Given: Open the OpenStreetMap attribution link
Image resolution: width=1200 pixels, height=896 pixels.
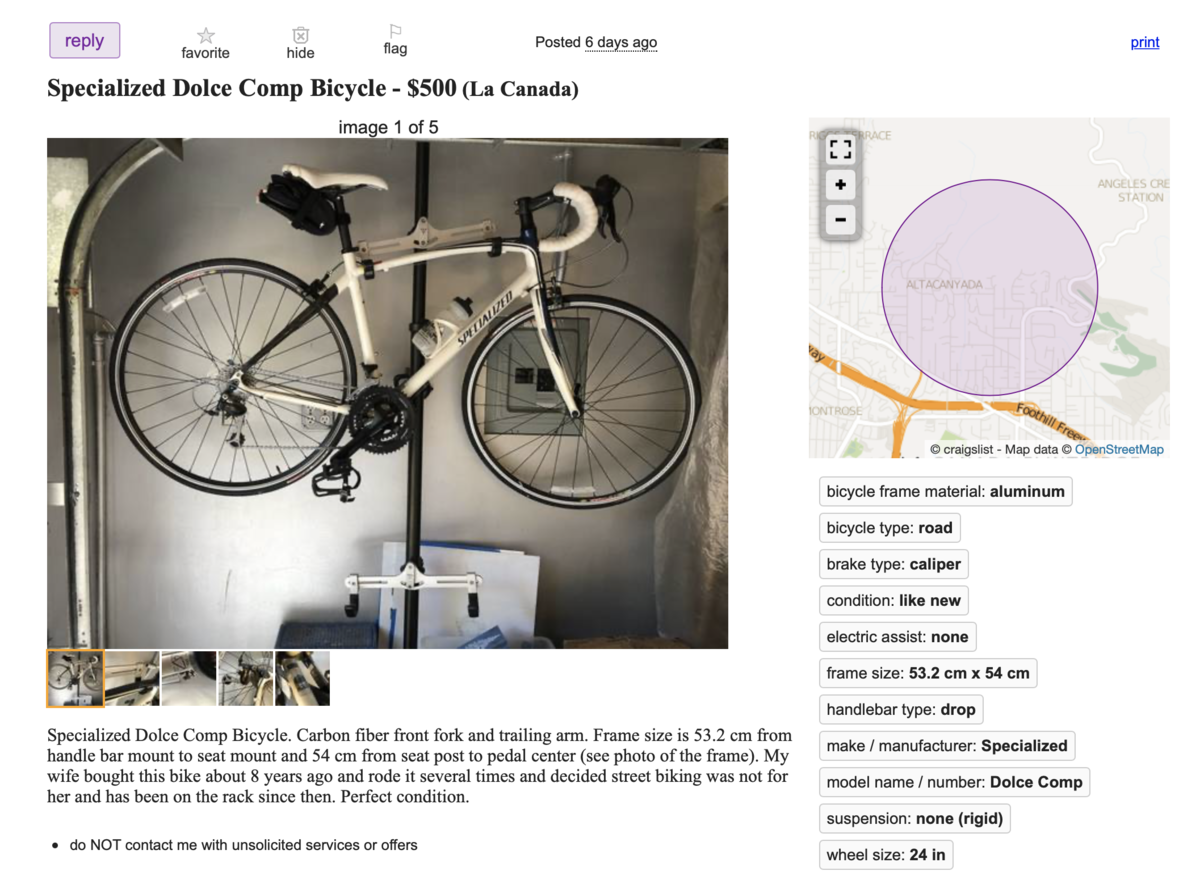Looking at the screenshot, I should 1119,450.
